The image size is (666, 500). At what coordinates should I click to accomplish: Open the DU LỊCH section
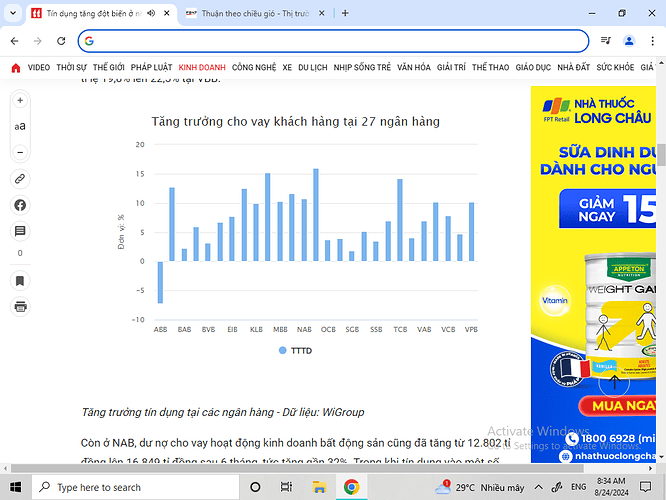click(x=313, y=68)
